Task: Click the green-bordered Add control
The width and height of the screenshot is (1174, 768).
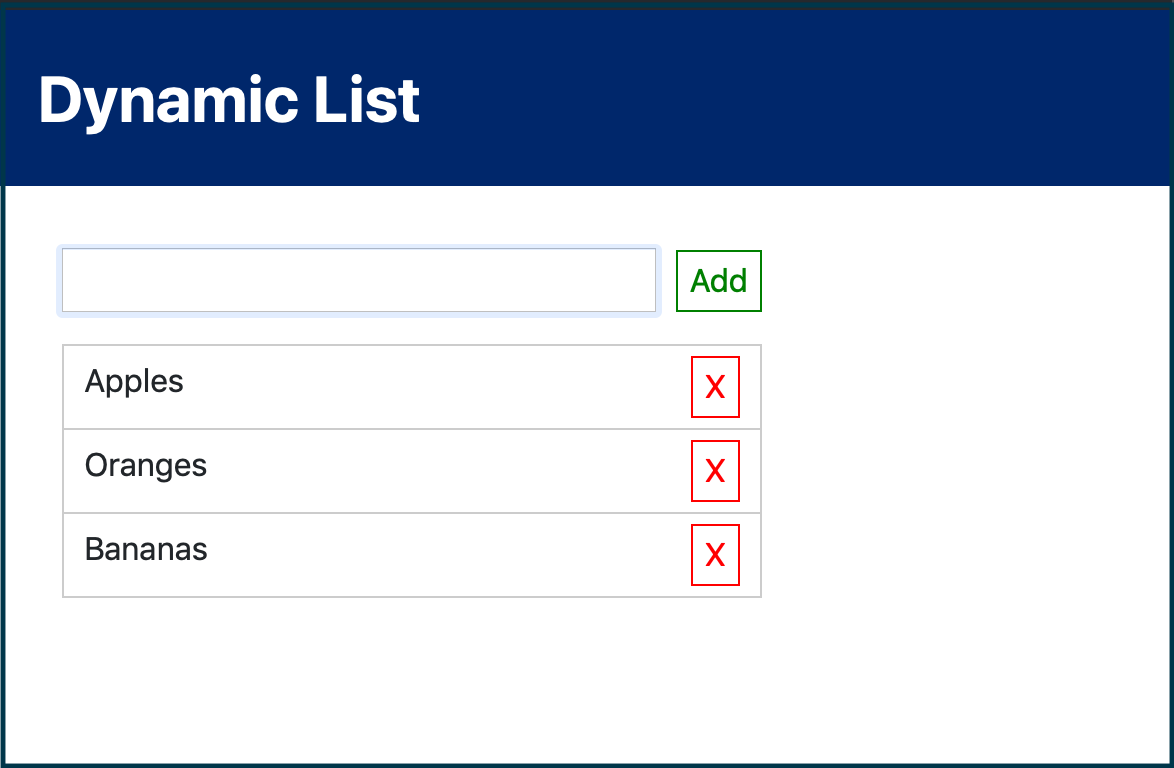Action: click(718, 281)
